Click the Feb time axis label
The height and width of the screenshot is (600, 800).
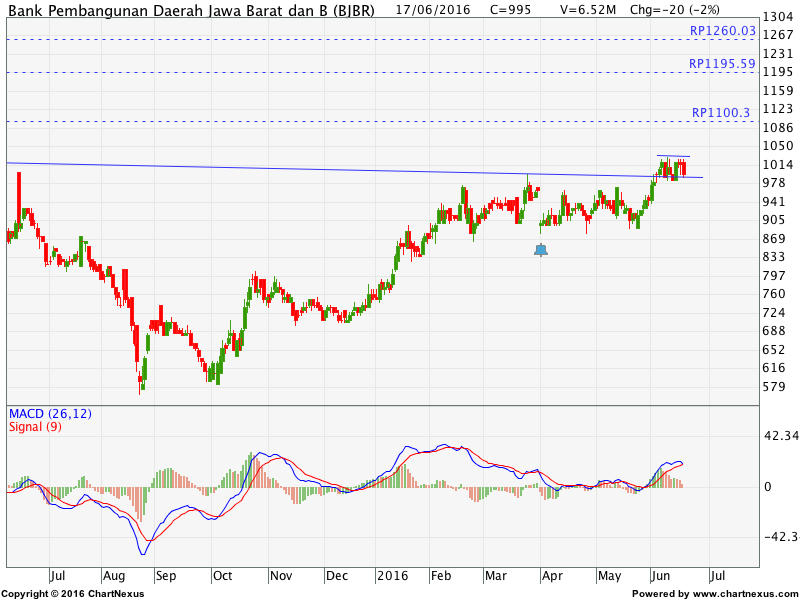[x=441, y=576]
